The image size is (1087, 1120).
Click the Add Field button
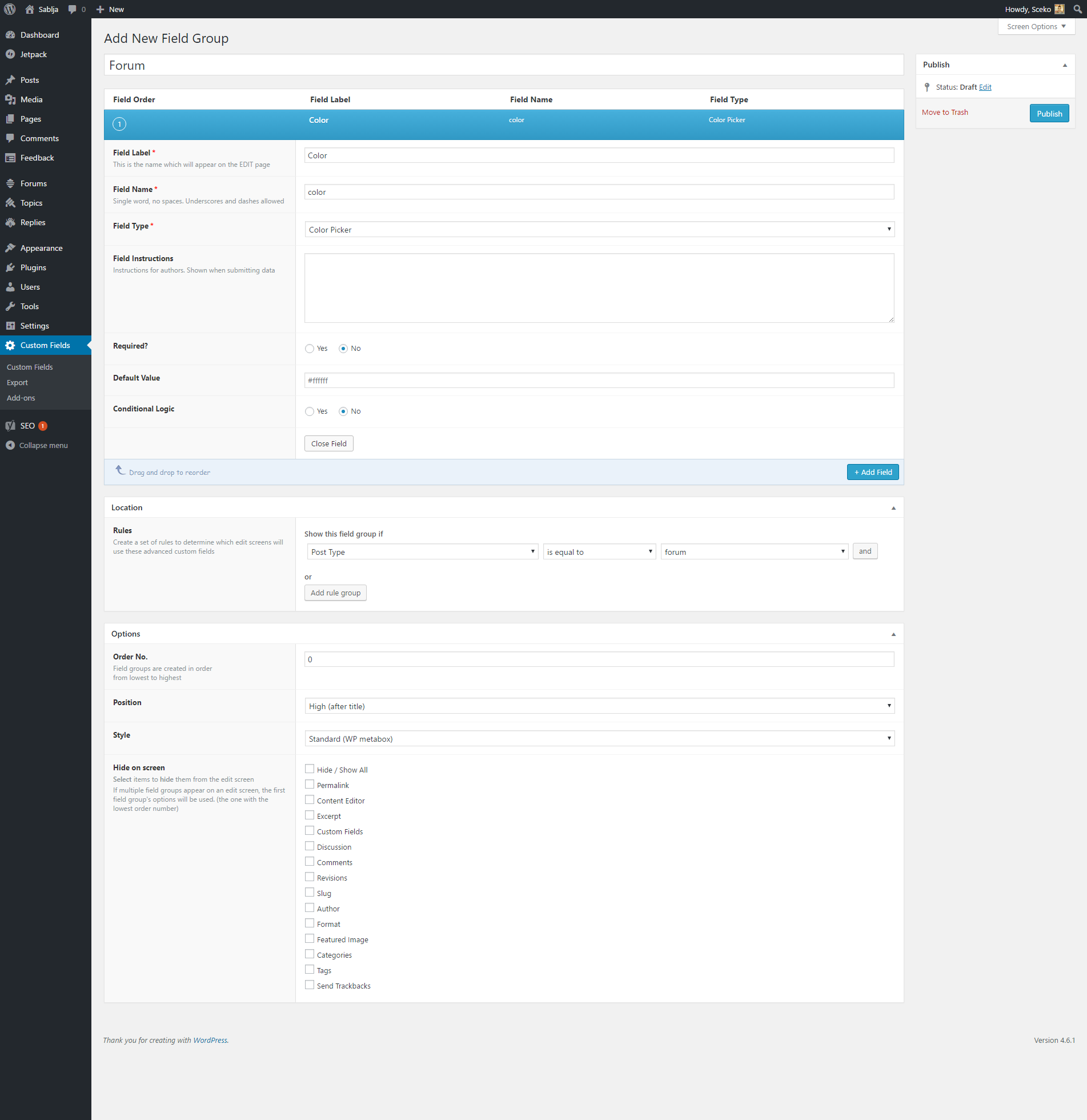coord(872,472)
